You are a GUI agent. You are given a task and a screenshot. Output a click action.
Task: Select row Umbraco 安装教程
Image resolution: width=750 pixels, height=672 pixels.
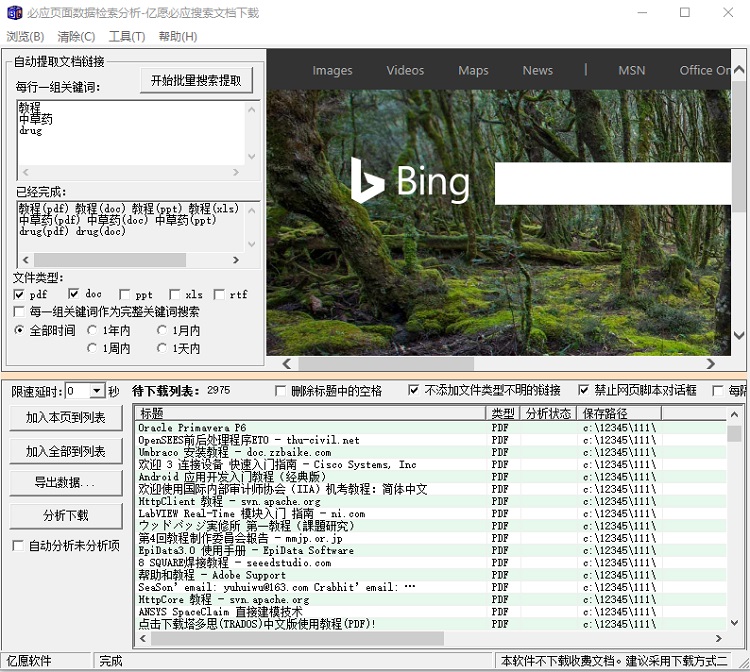pyautogui.click(x=430, y=452)
